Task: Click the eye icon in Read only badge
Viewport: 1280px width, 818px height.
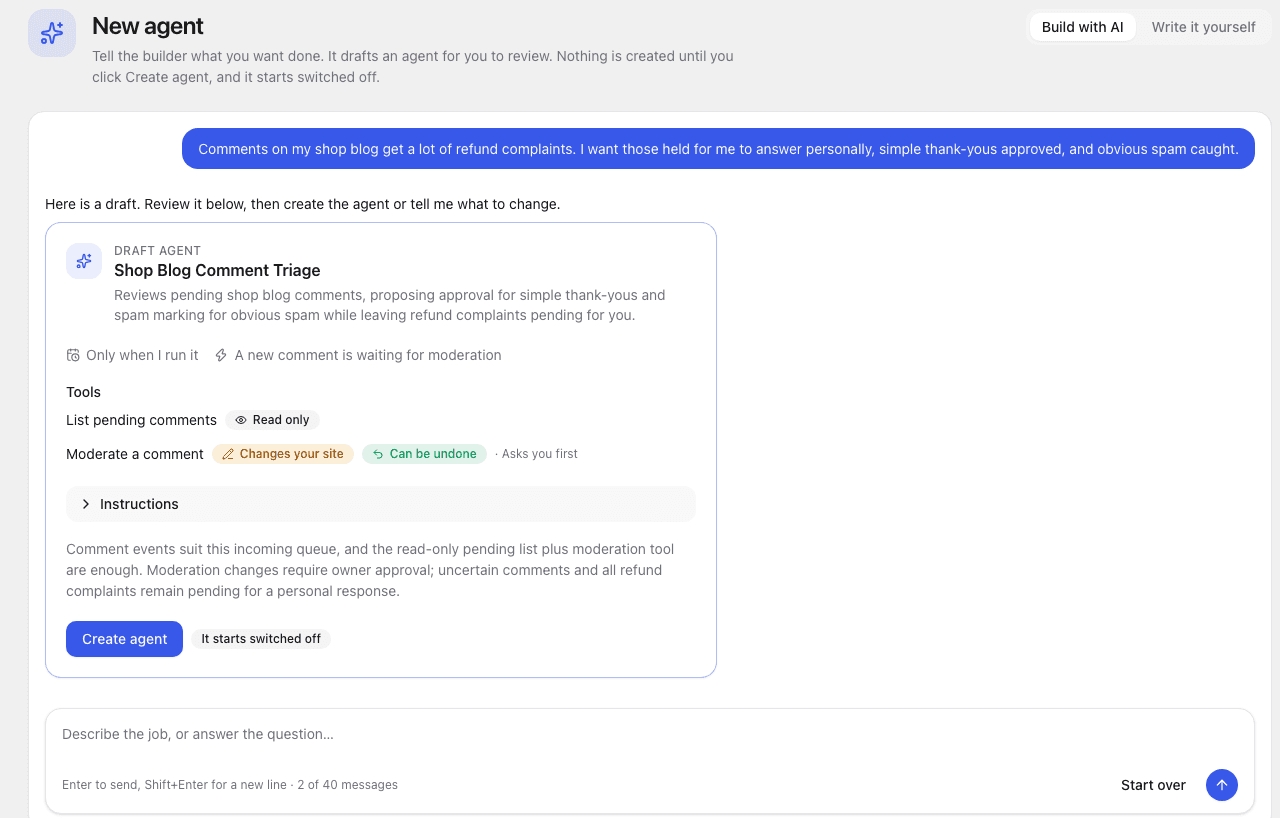Action: (x=241, y=420)
